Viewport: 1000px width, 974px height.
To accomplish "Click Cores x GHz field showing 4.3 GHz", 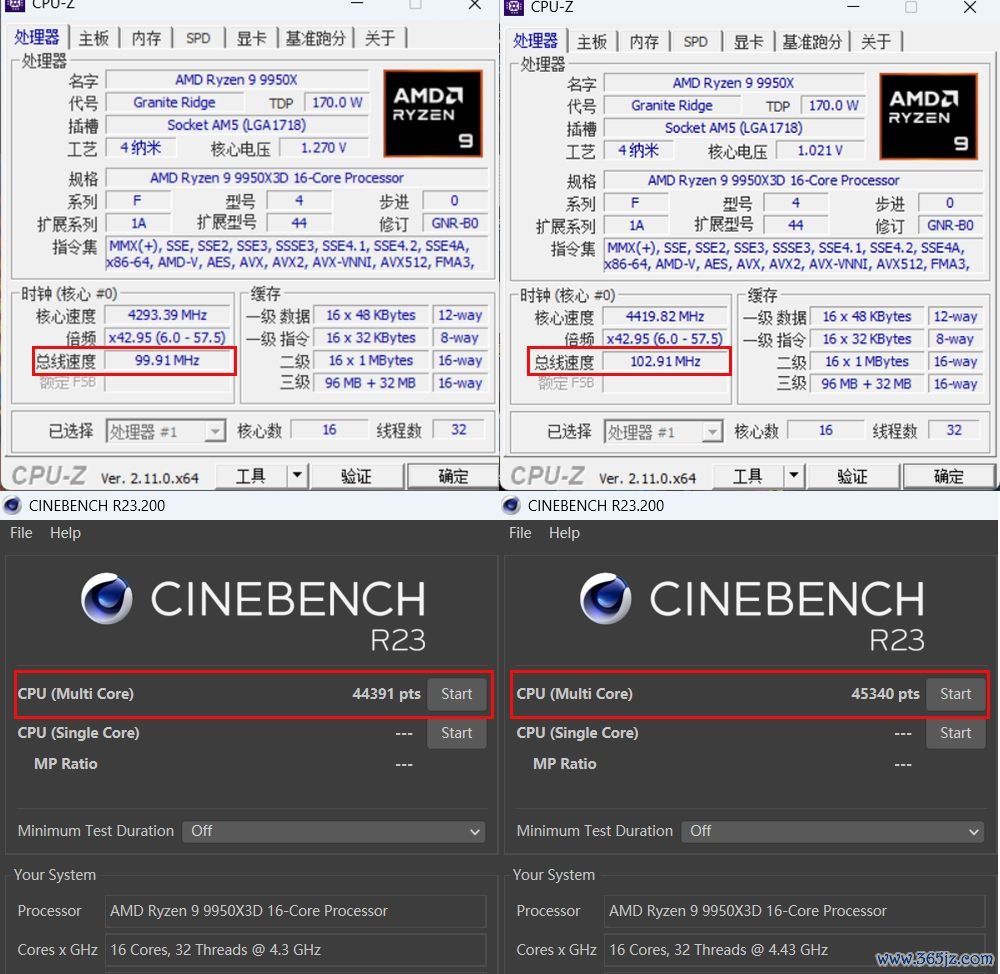I will click(295, 950).
